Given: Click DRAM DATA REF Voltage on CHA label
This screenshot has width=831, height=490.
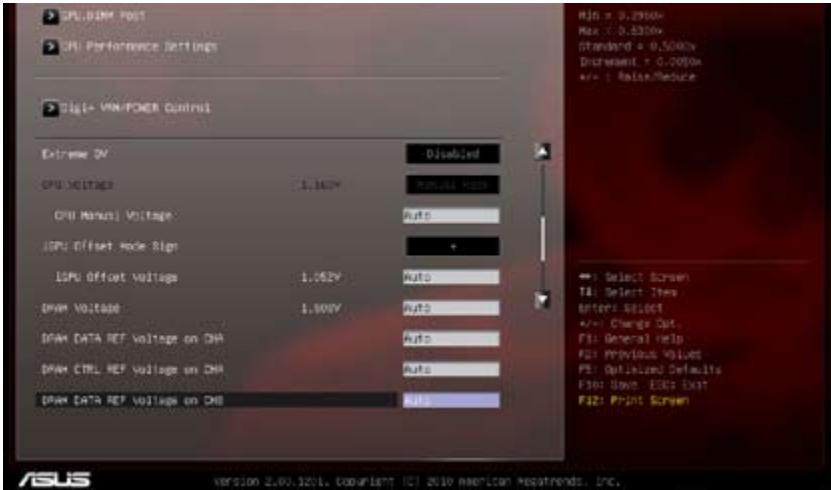Looking at the screenshot, I should coord(132,338).
